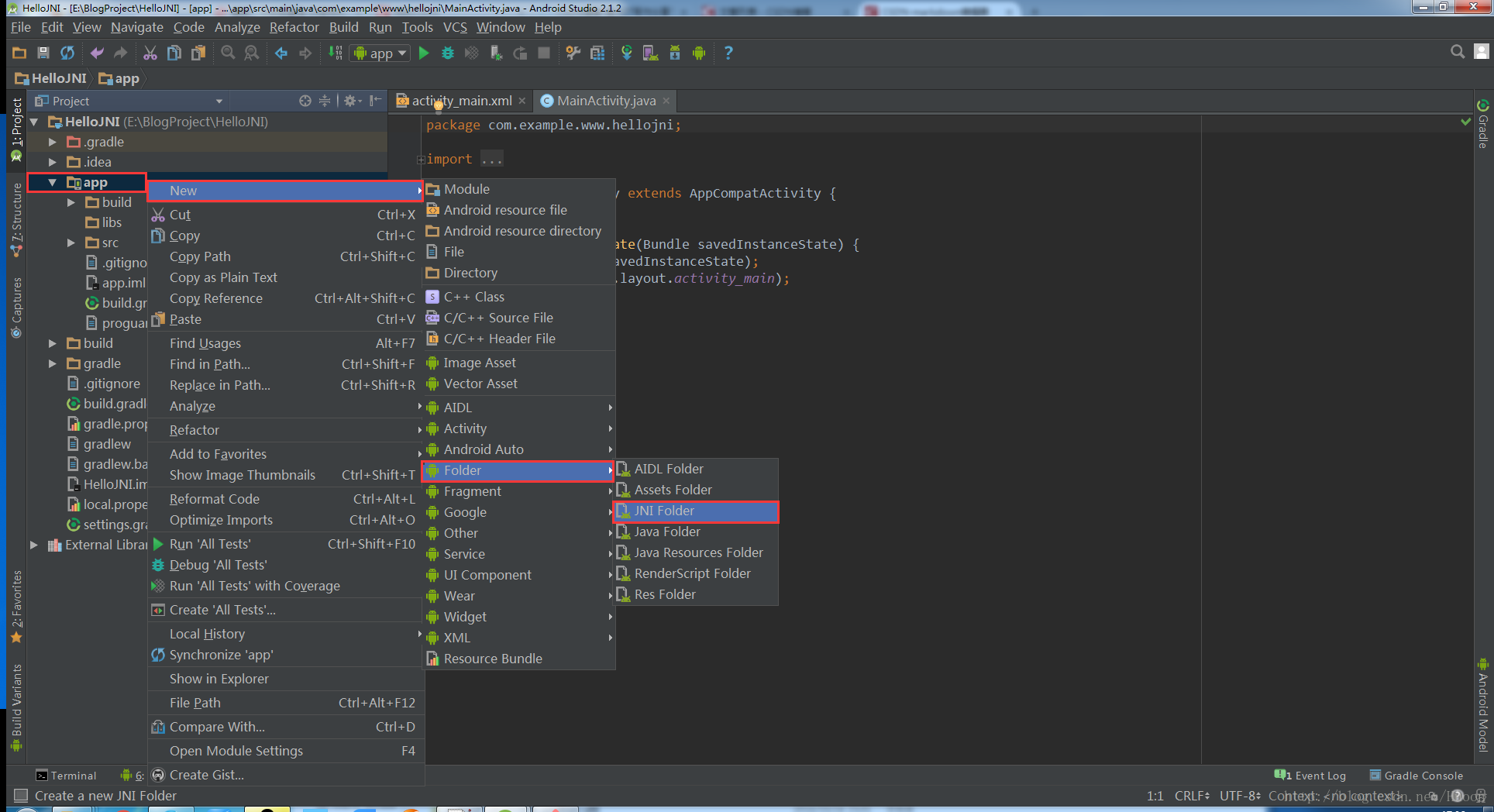This screenshot has height=812, width=1494.
Task: Expand the .gradle folder node
Action: [x=53, y=142]
